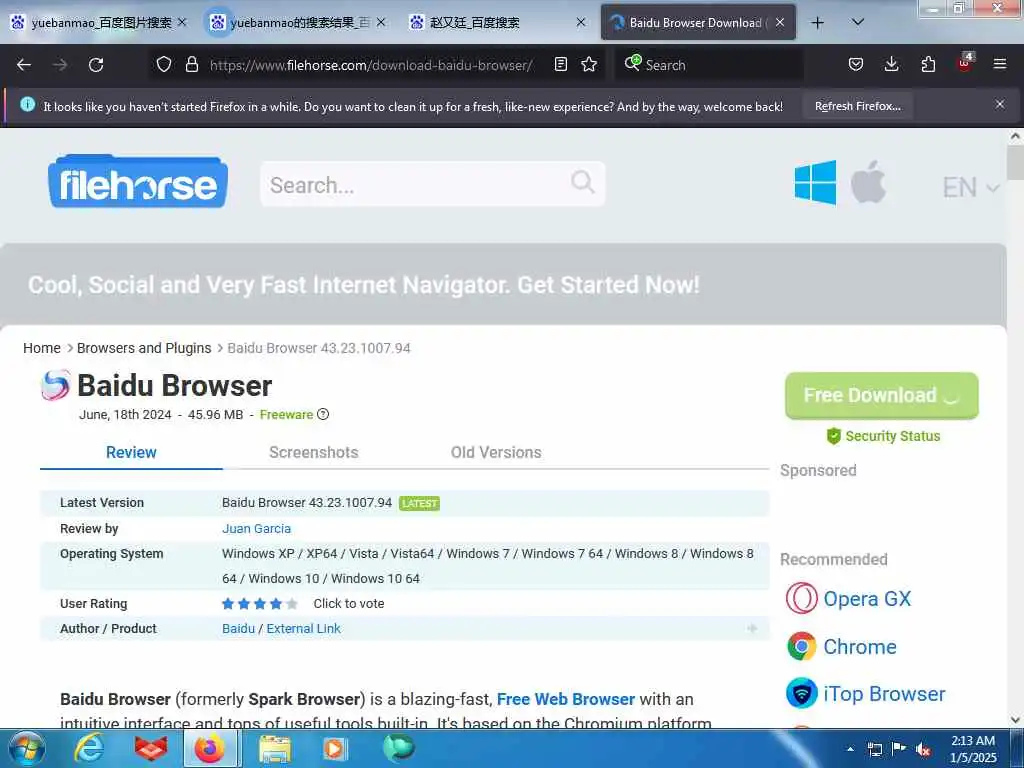1024x768 pixels.
Task: Open Opera GX recommended link
Action: coord(848,599)
